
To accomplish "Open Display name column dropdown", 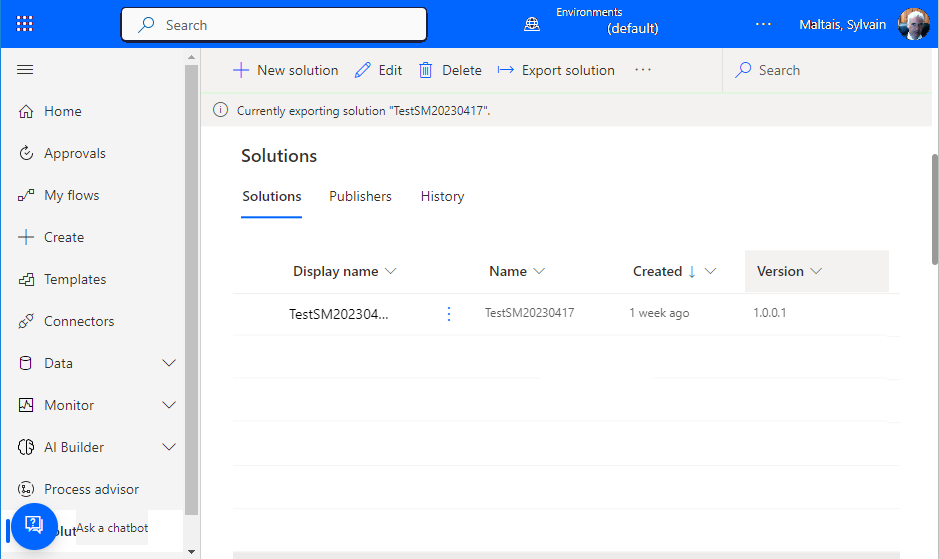I will pos(391,271).
